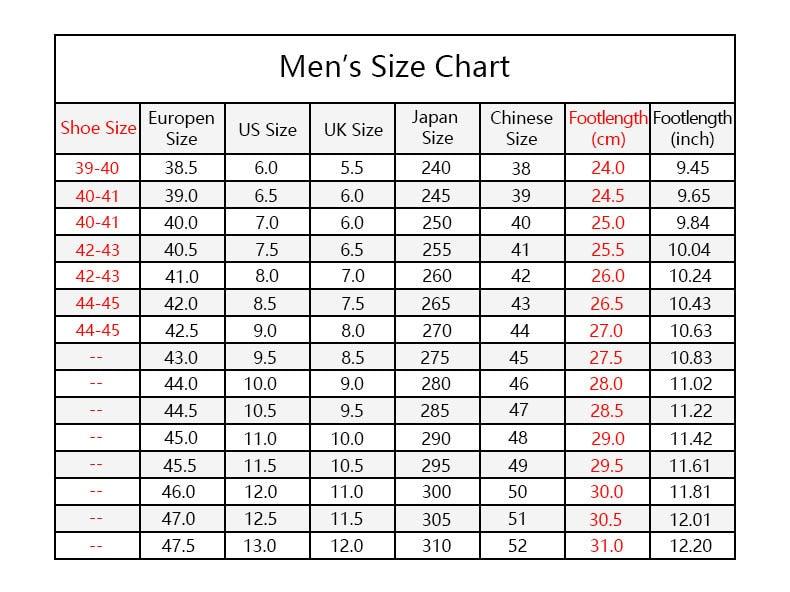The width and height of the screenshot is (790, 592).
Task: Click the Men's Size Chart title
Action: coord(394,67)
